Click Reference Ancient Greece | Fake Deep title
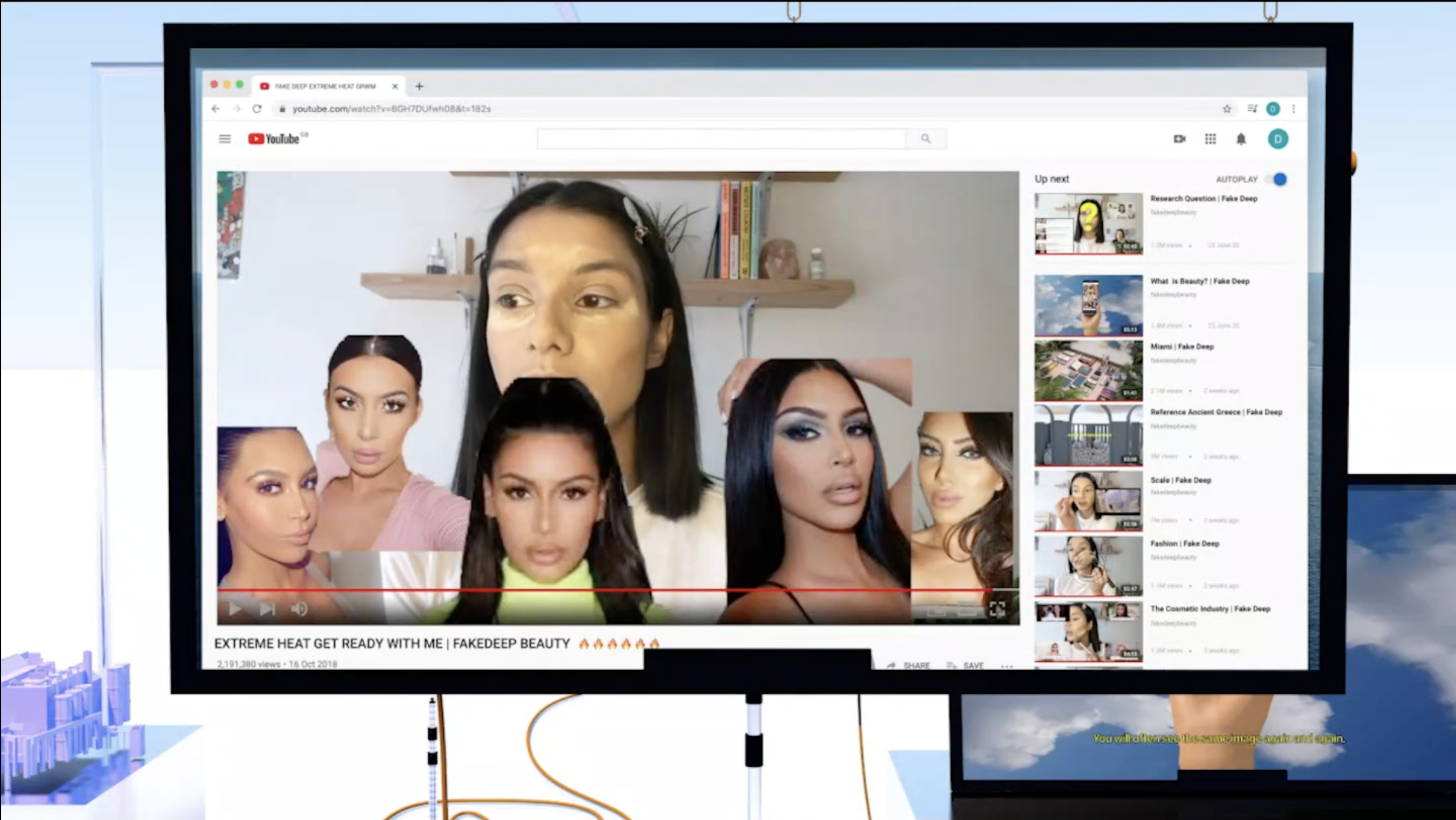 coord(1216,412)
